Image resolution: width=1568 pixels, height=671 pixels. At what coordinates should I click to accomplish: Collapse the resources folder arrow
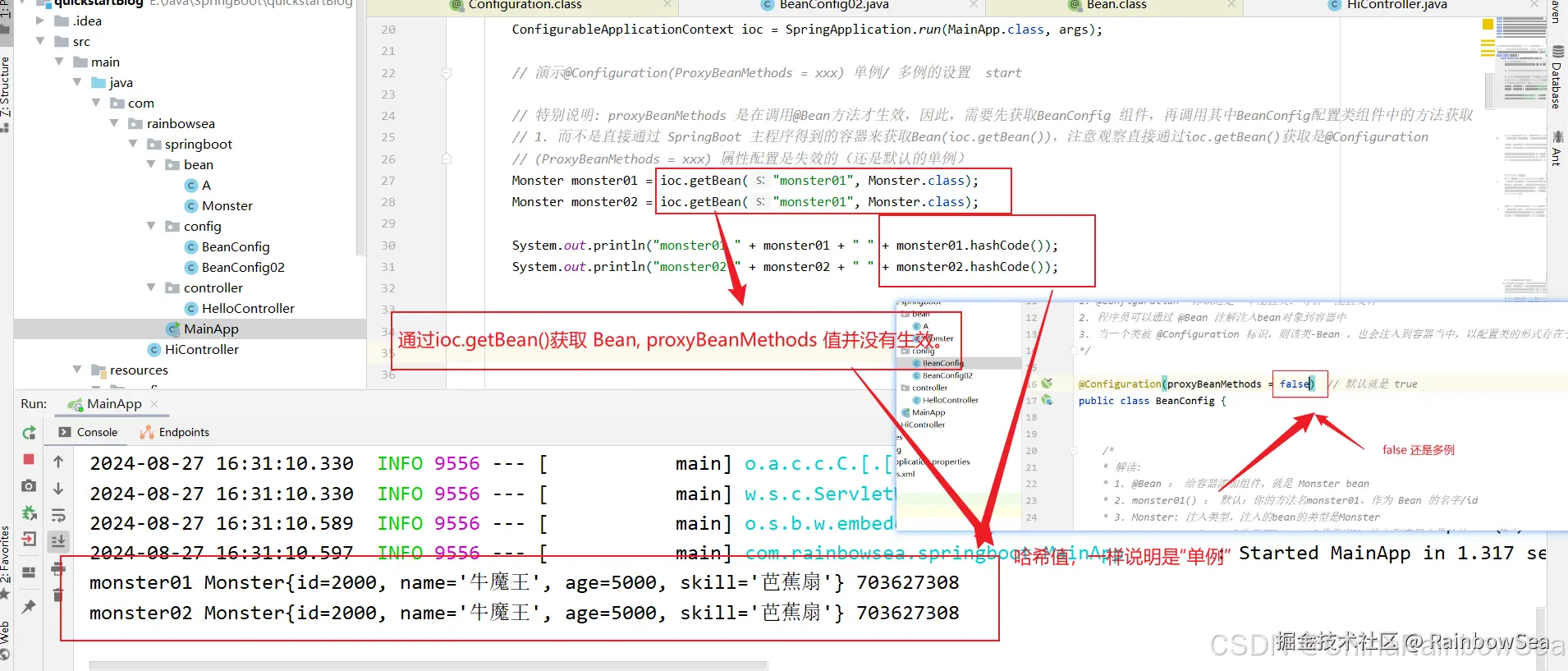(x=77, y=370)
